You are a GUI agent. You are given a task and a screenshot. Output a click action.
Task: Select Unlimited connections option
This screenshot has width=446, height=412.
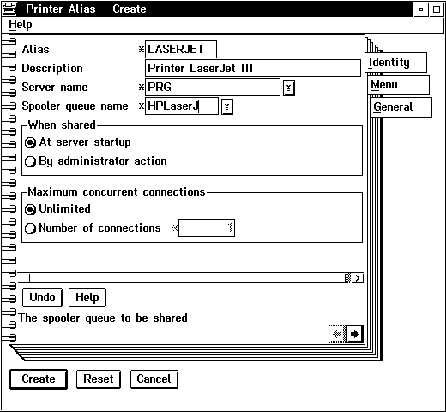coord(58,209)
